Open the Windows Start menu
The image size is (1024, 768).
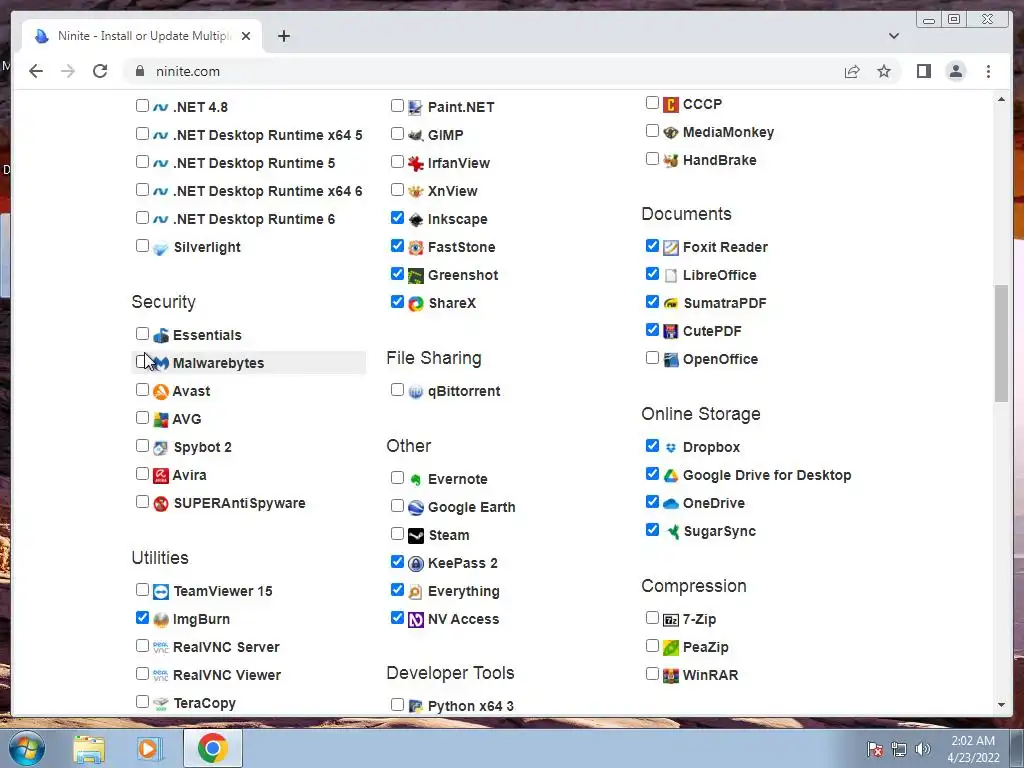(27, 748)
